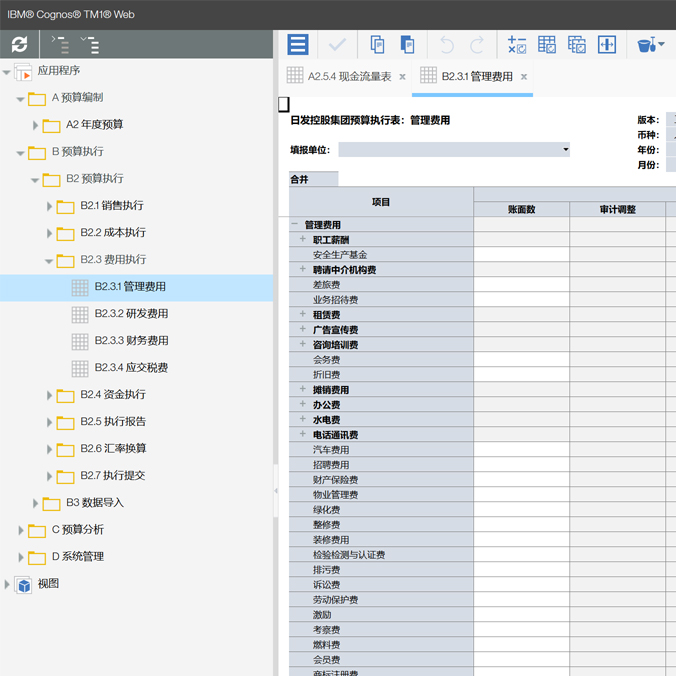Select the B2.3.1 管理费用 tab
This screenshot has height=676, width=676.
(477, 76)
